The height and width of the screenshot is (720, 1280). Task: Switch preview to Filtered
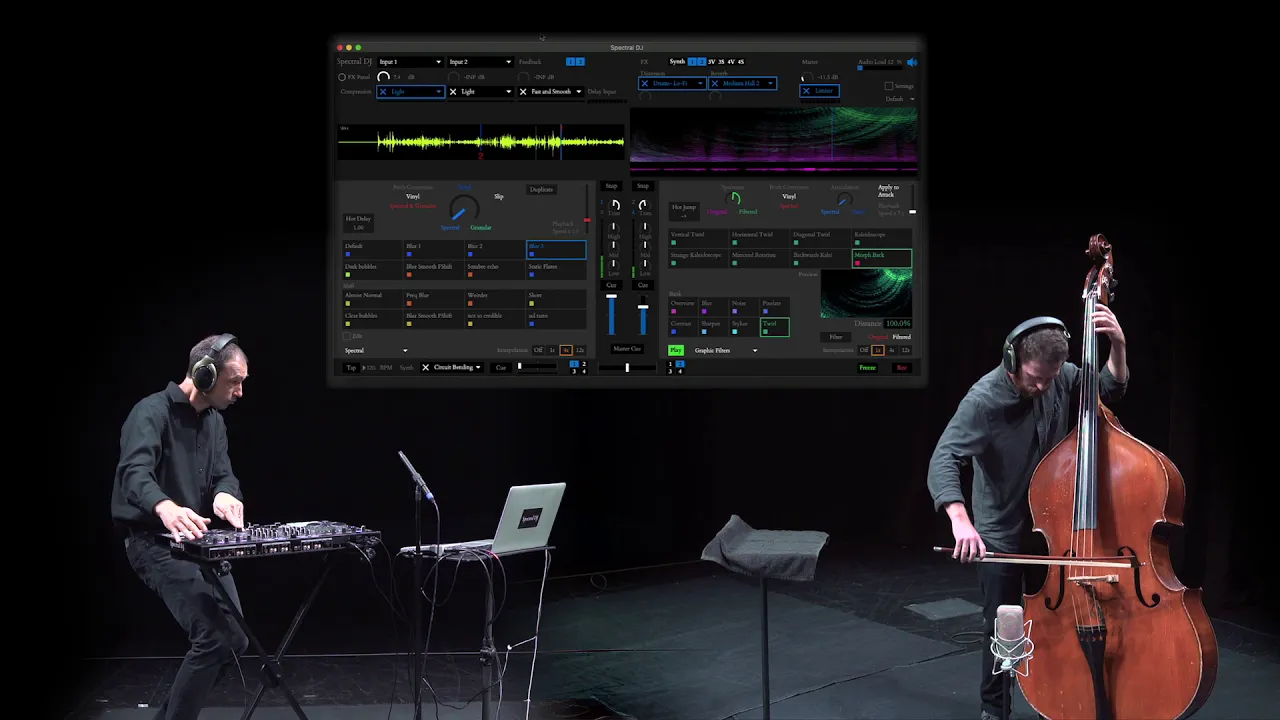point(902,337)
